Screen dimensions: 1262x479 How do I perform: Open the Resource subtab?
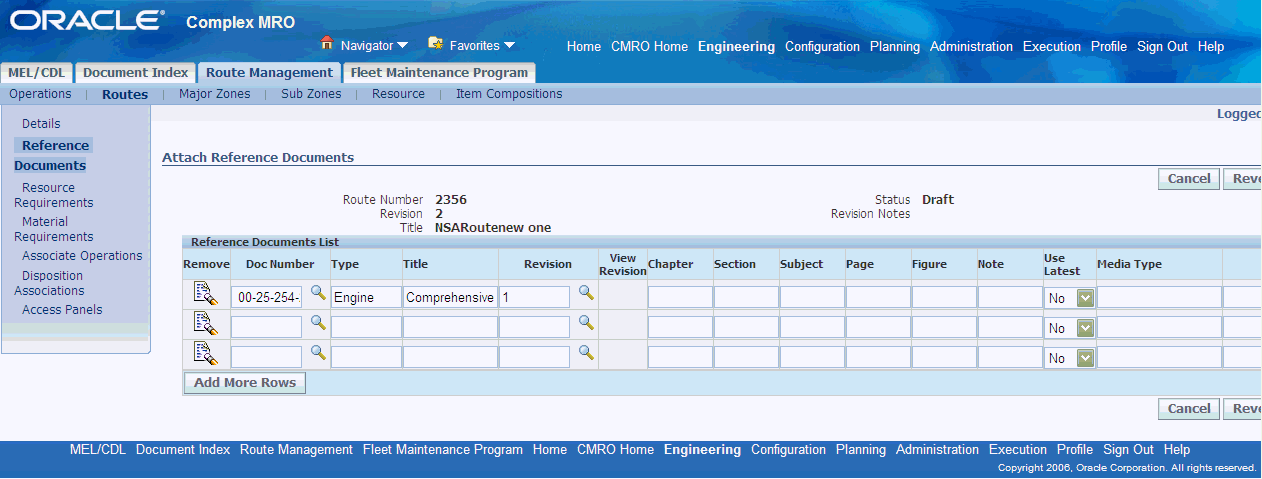pyautogui.click(x=398, y=94)
